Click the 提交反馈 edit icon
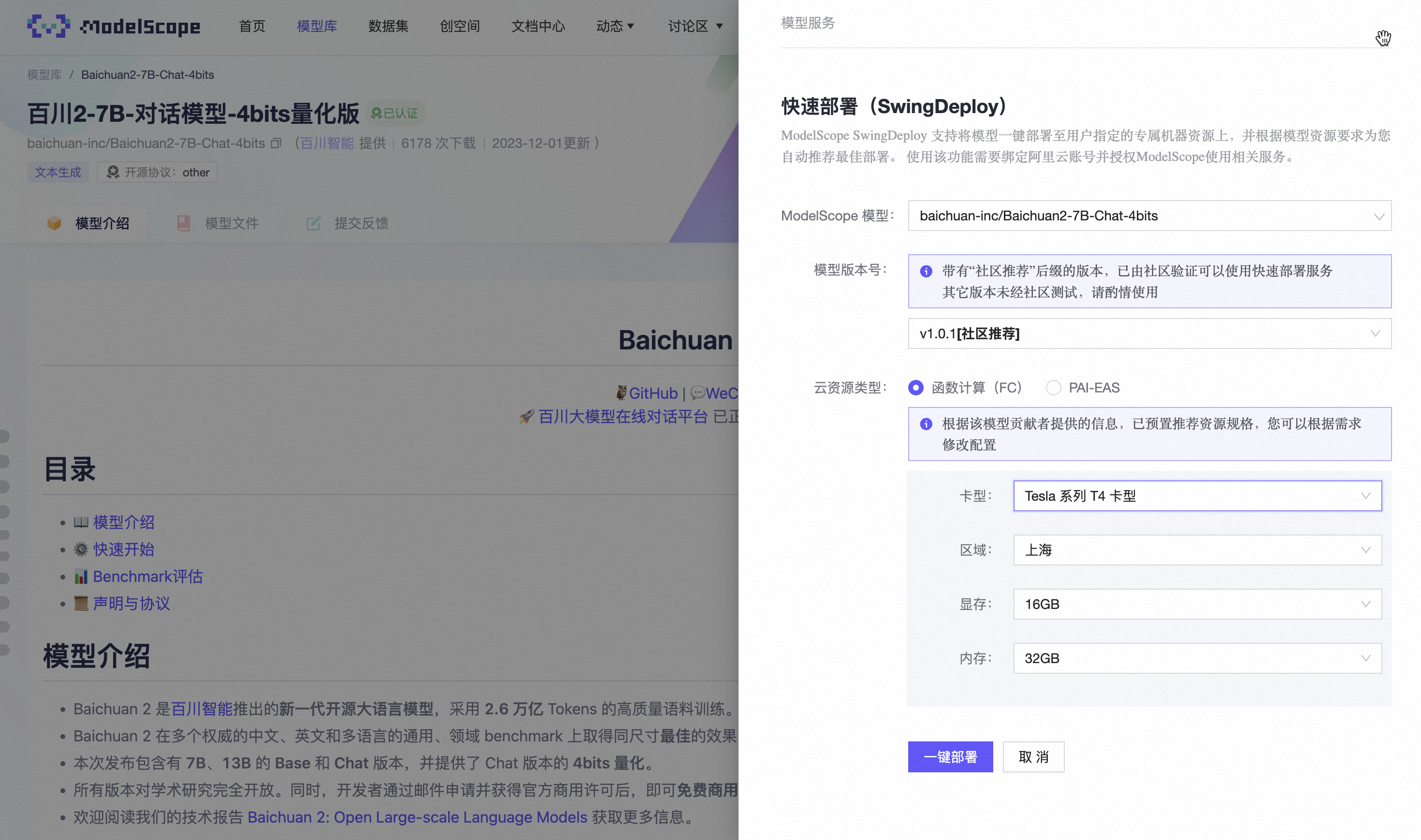Screen dimensions: 1421x840 pyautogui.click(x=313, y=223)
